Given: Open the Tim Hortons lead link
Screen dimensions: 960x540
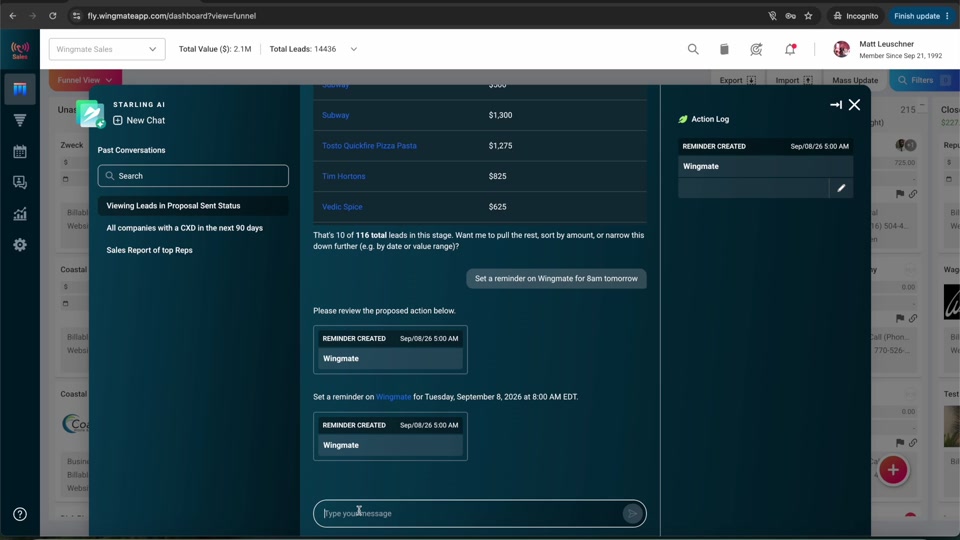Looking at the screenshot, I should pyautogui.click(x=343, y=176).
